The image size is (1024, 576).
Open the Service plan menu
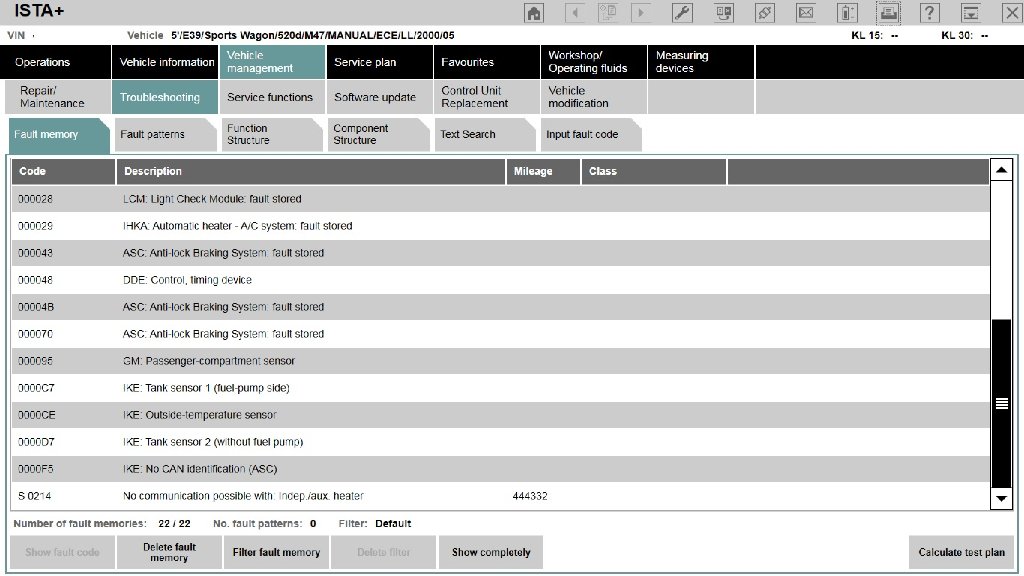379,62
